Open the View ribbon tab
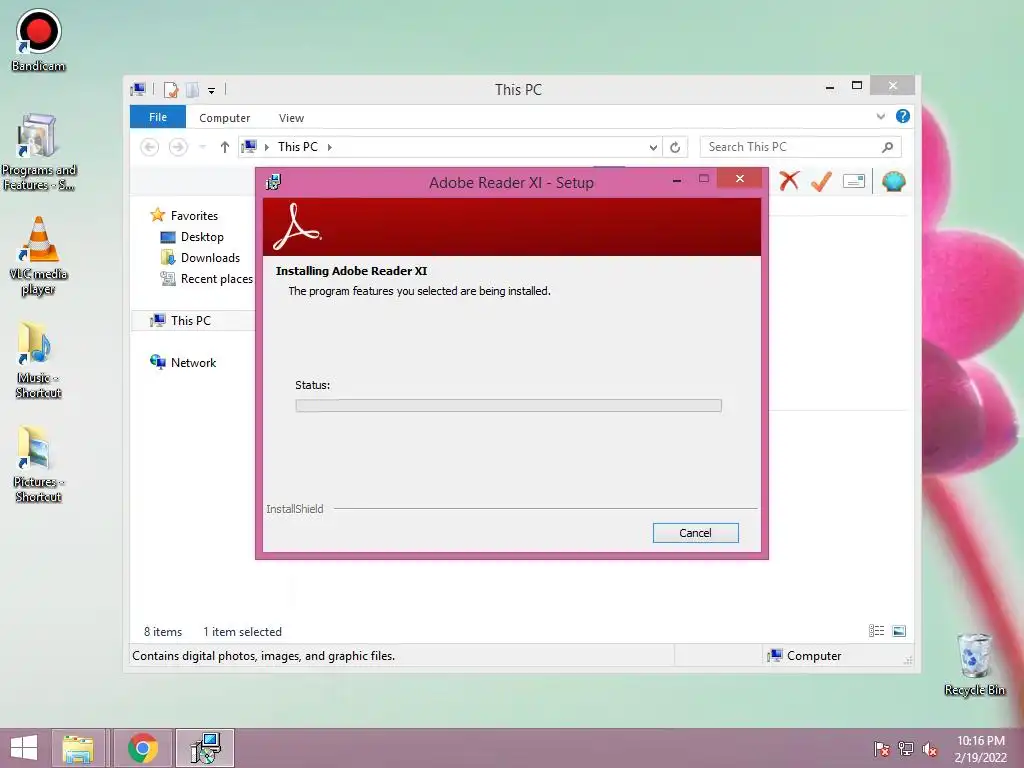This screenshot has width=1024, height=768. point(291,118)
